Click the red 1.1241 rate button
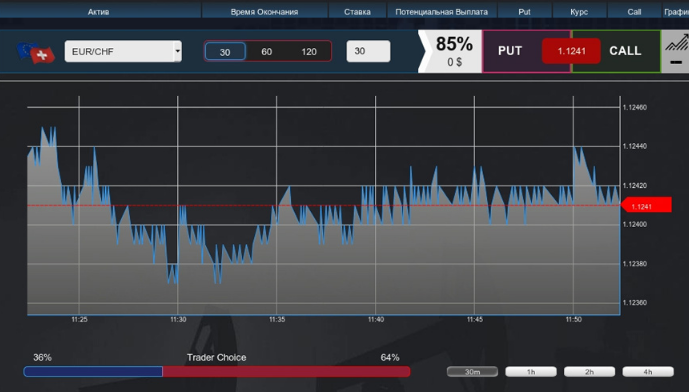Image resolution: width=689 pixels, height=392 pixels. click(571, 51)
